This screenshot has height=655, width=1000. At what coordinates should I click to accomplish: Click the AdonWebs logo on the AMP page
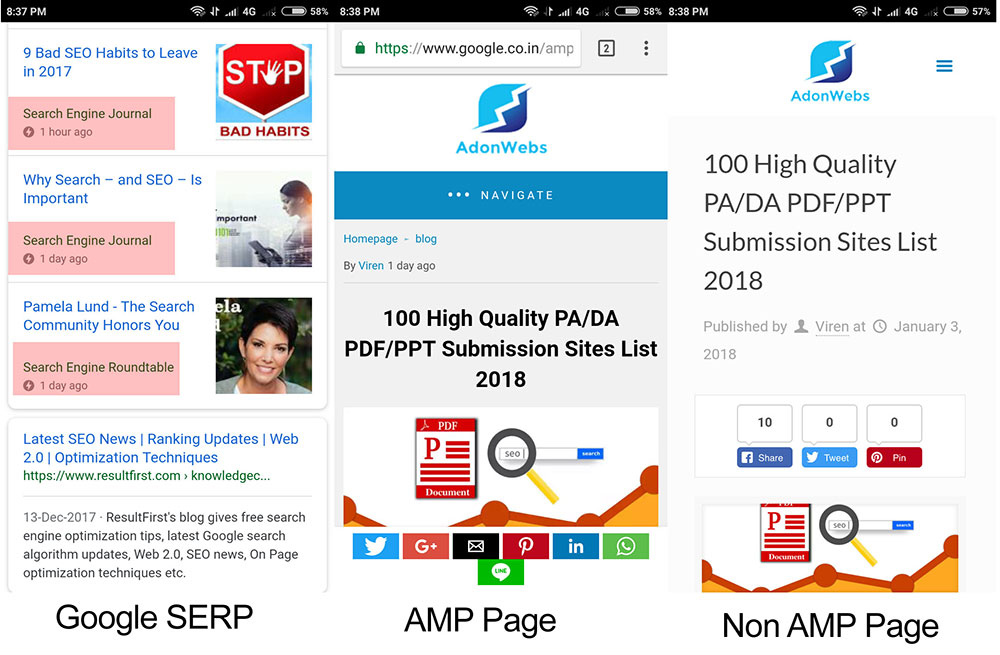click(502, 119)
